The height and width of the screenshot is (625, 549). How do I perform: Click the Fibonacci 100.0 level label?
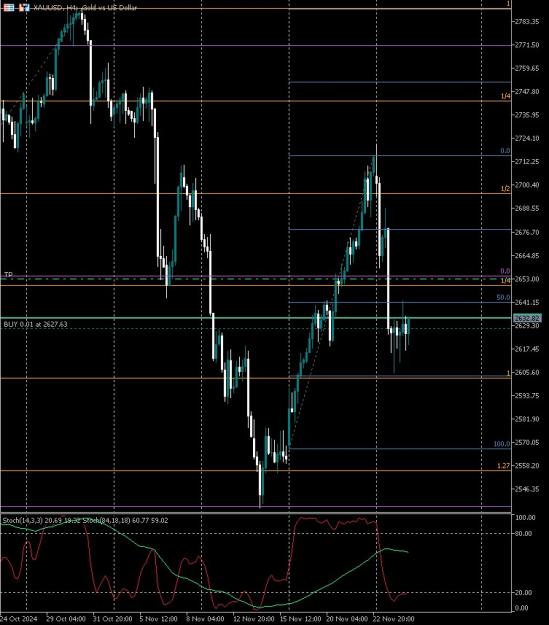502,444
